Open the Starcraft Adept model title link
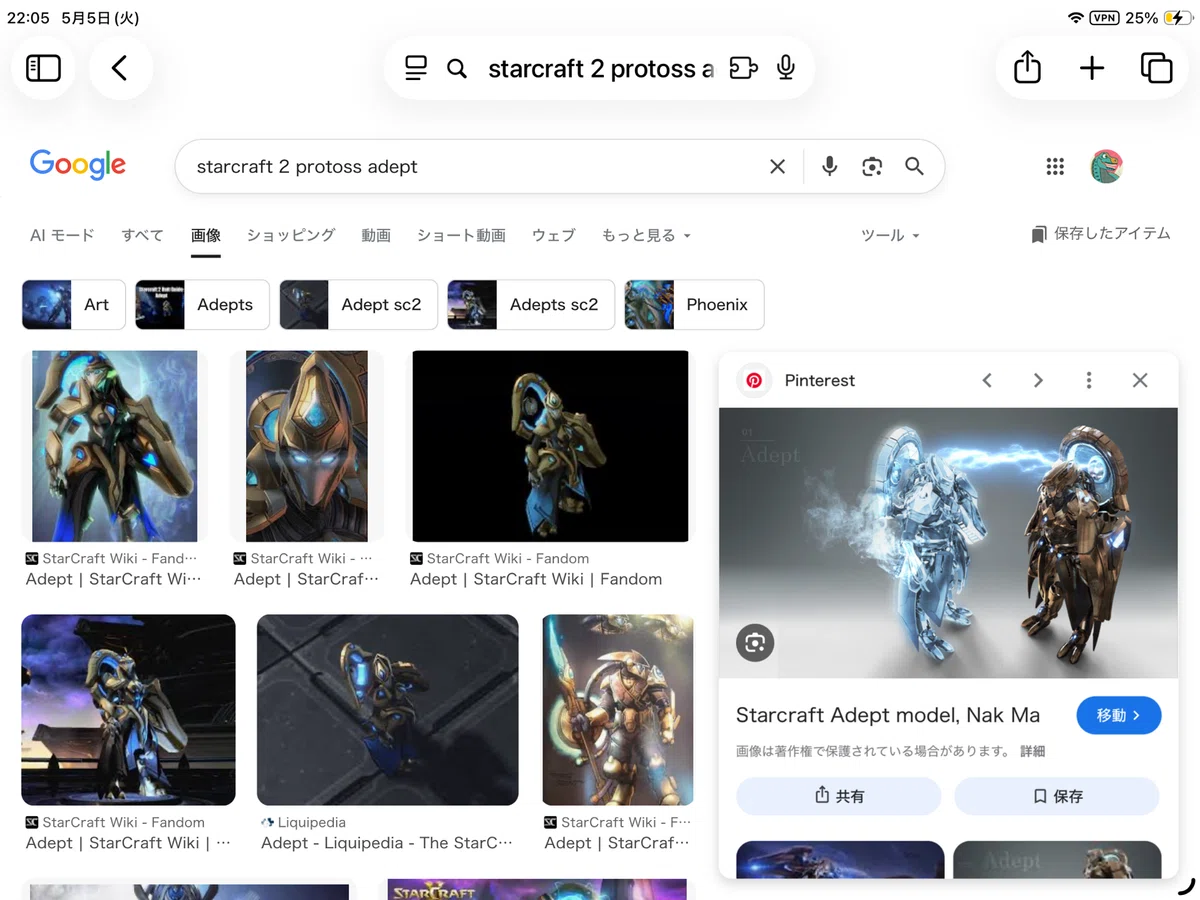Image resolution: width=1200 pixels, height=900 pixels. click(888, 715)
